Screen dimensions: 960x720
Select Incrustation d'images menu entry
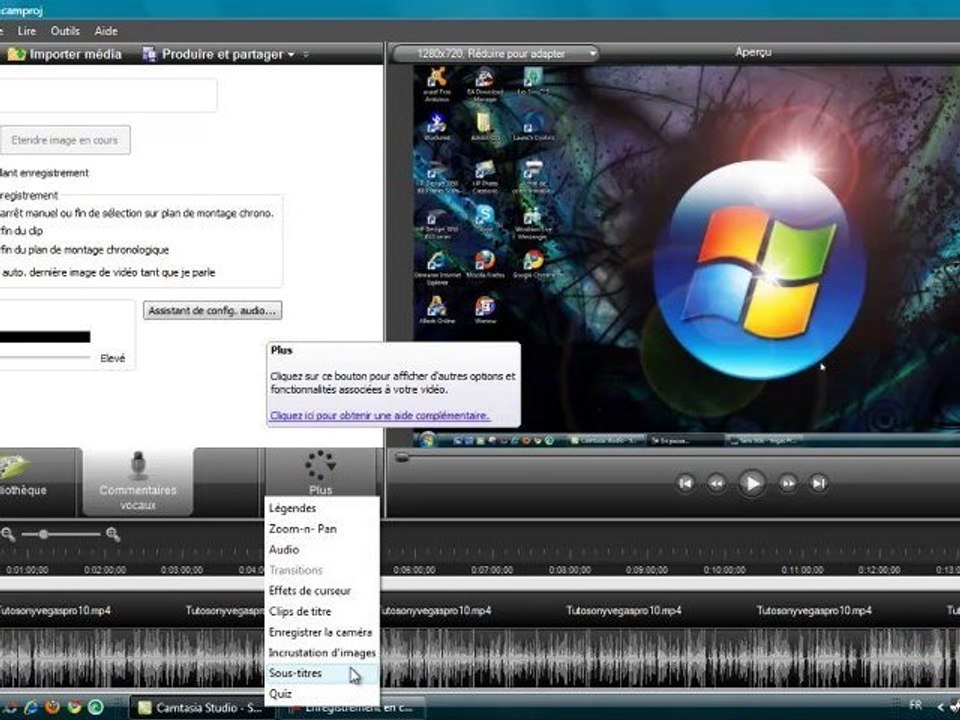[x=322, y=653]
